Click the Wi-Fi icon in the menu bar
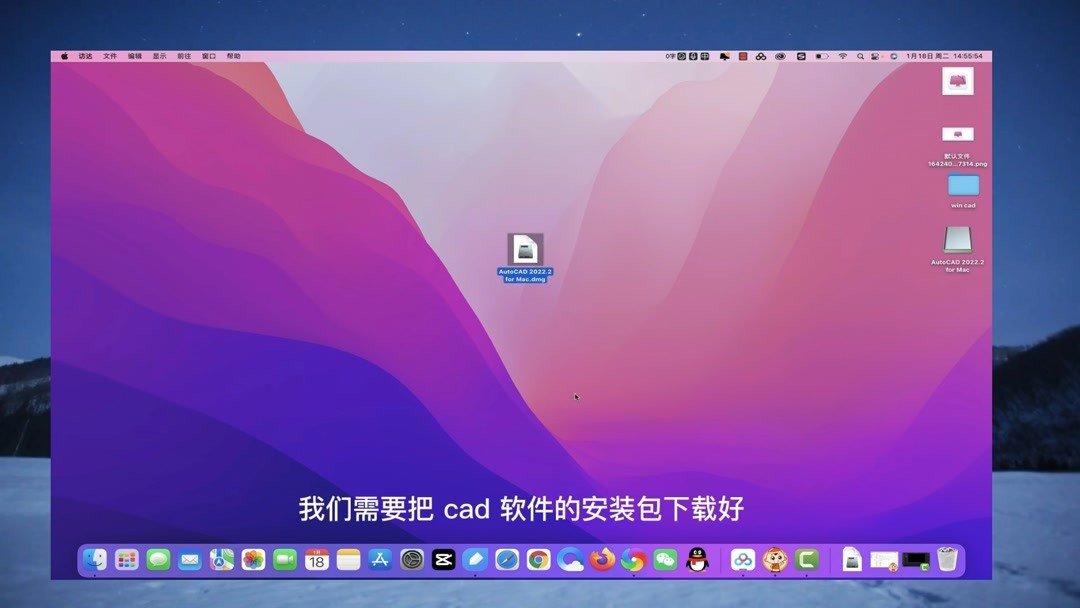This screenshot has height=608, width=1080. 842,56
